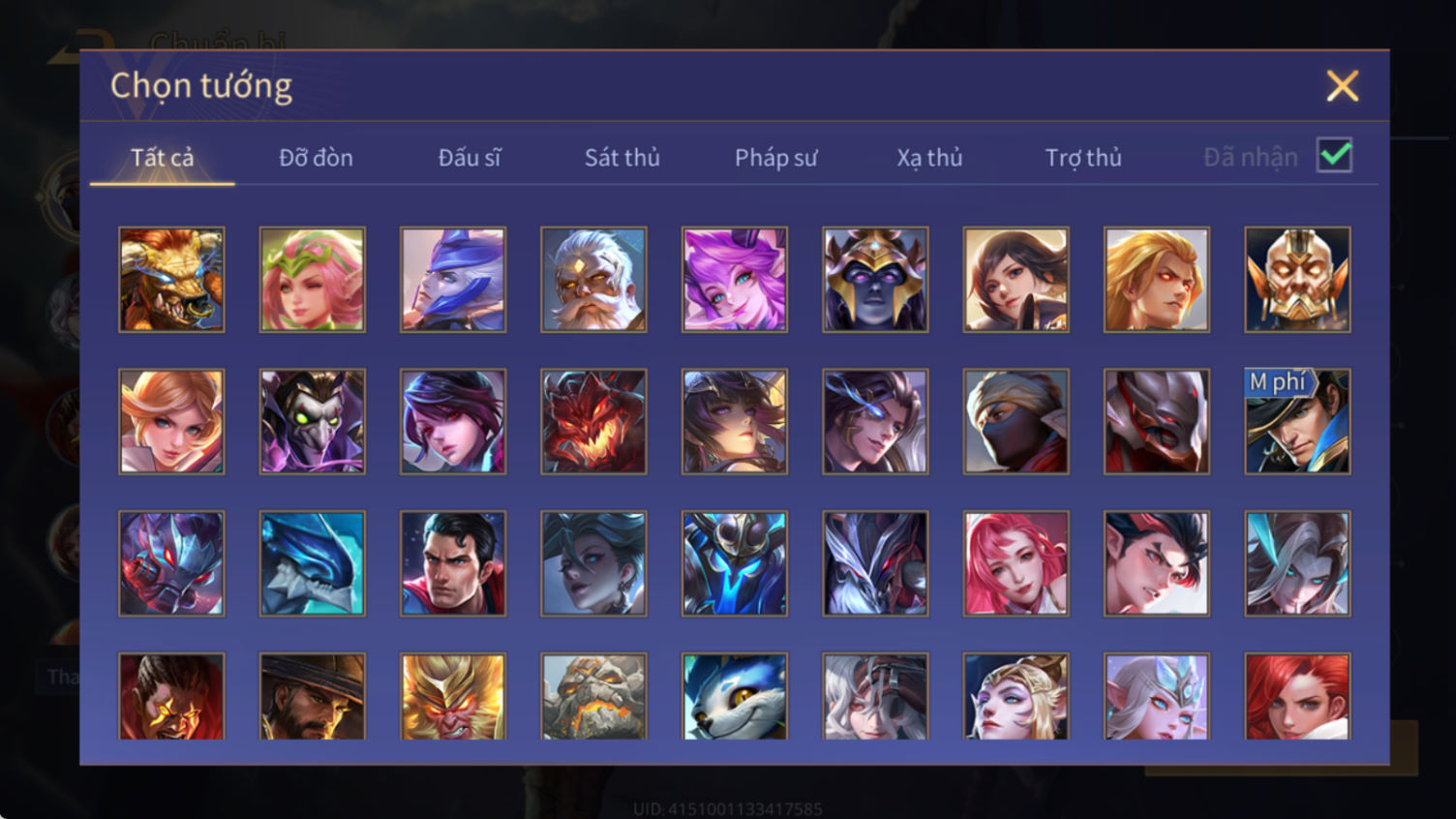Choose the masked ninja hero portrait
1456x819 pixels.
click(x=1016, y=421)
